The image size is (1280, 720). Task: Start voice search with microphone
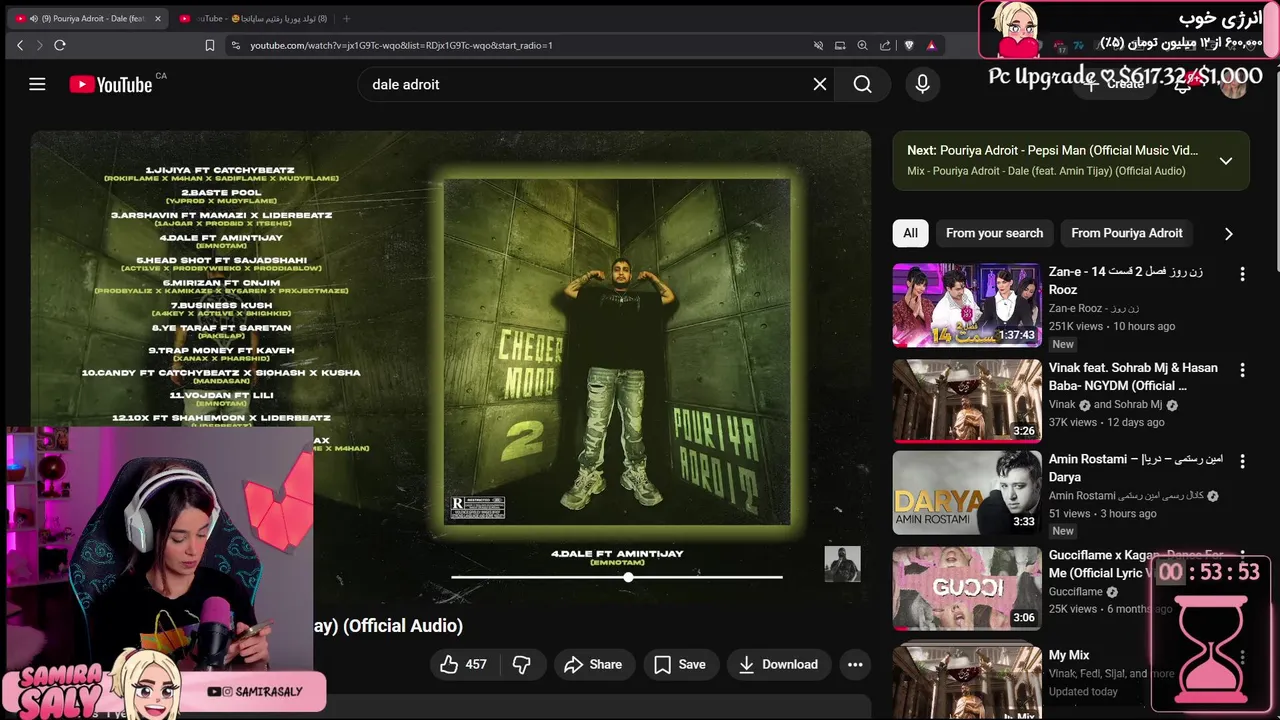click(x=922, y=84)
